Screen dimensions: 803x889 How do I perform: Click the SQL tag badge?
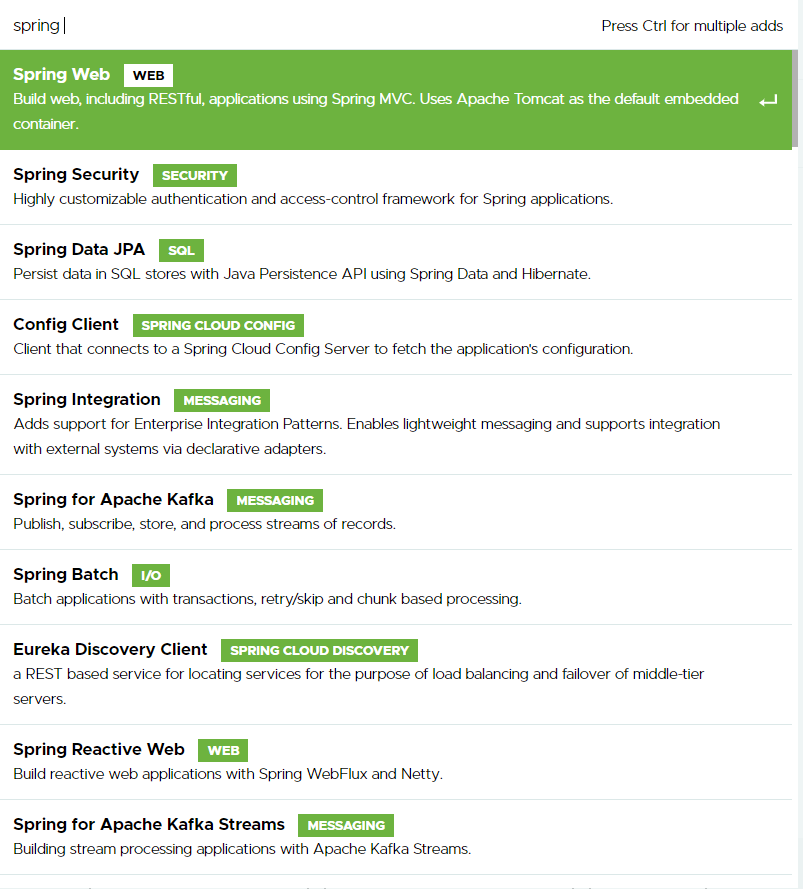(181, 250)
